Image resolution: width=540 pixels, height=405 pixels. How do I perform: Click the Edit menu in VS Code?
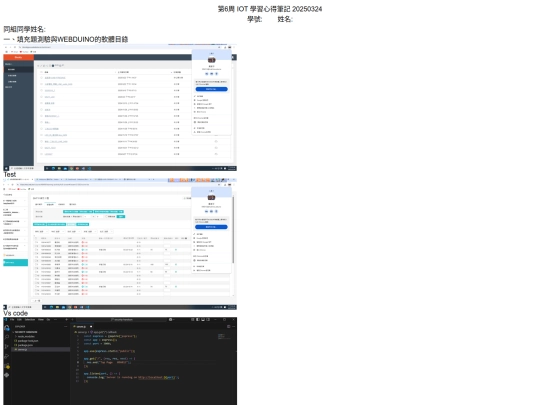point(19,320)
